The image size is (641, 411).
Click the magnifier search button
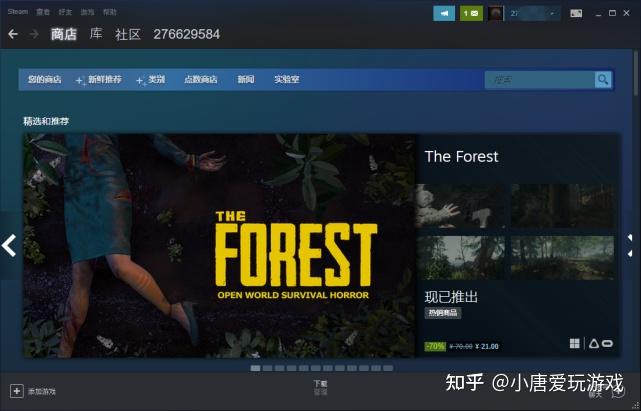pyautogui.click(x=603, y=79)
